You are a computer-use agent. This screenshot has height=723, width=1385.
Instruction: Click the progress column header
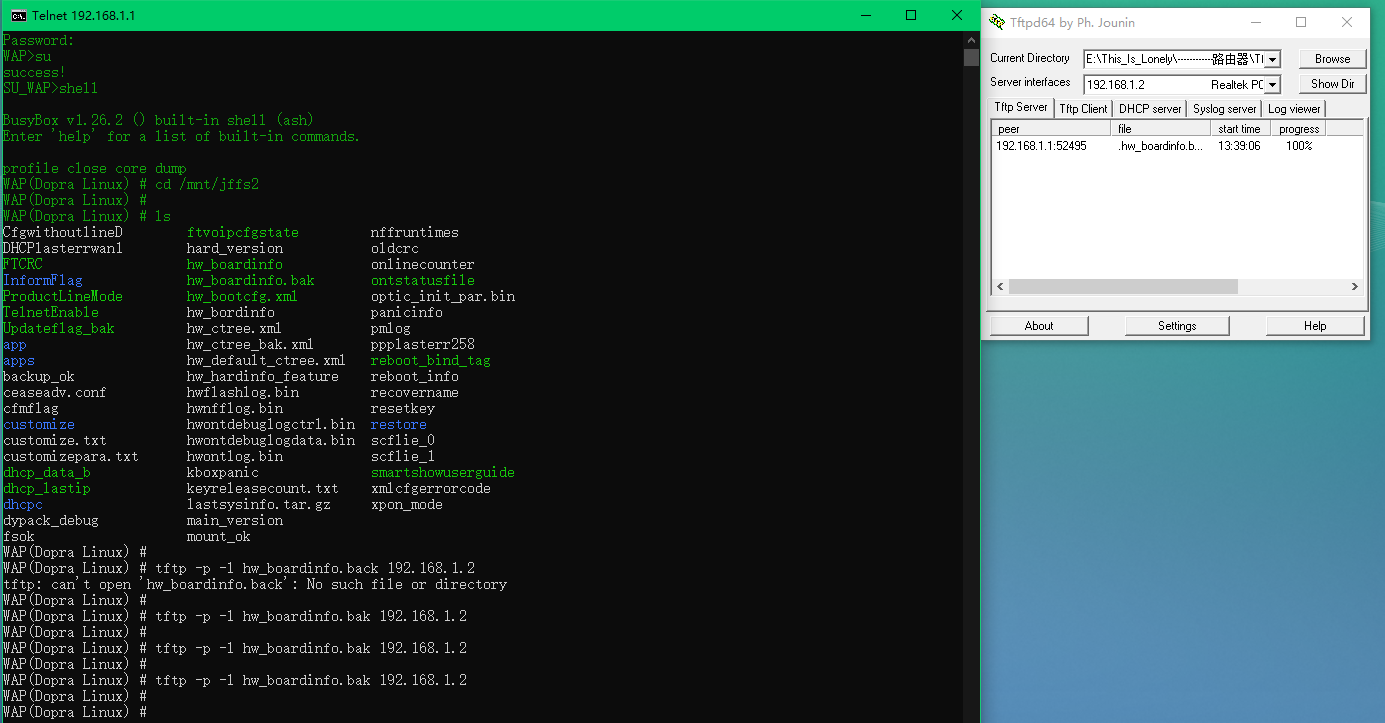(1299, 129)
